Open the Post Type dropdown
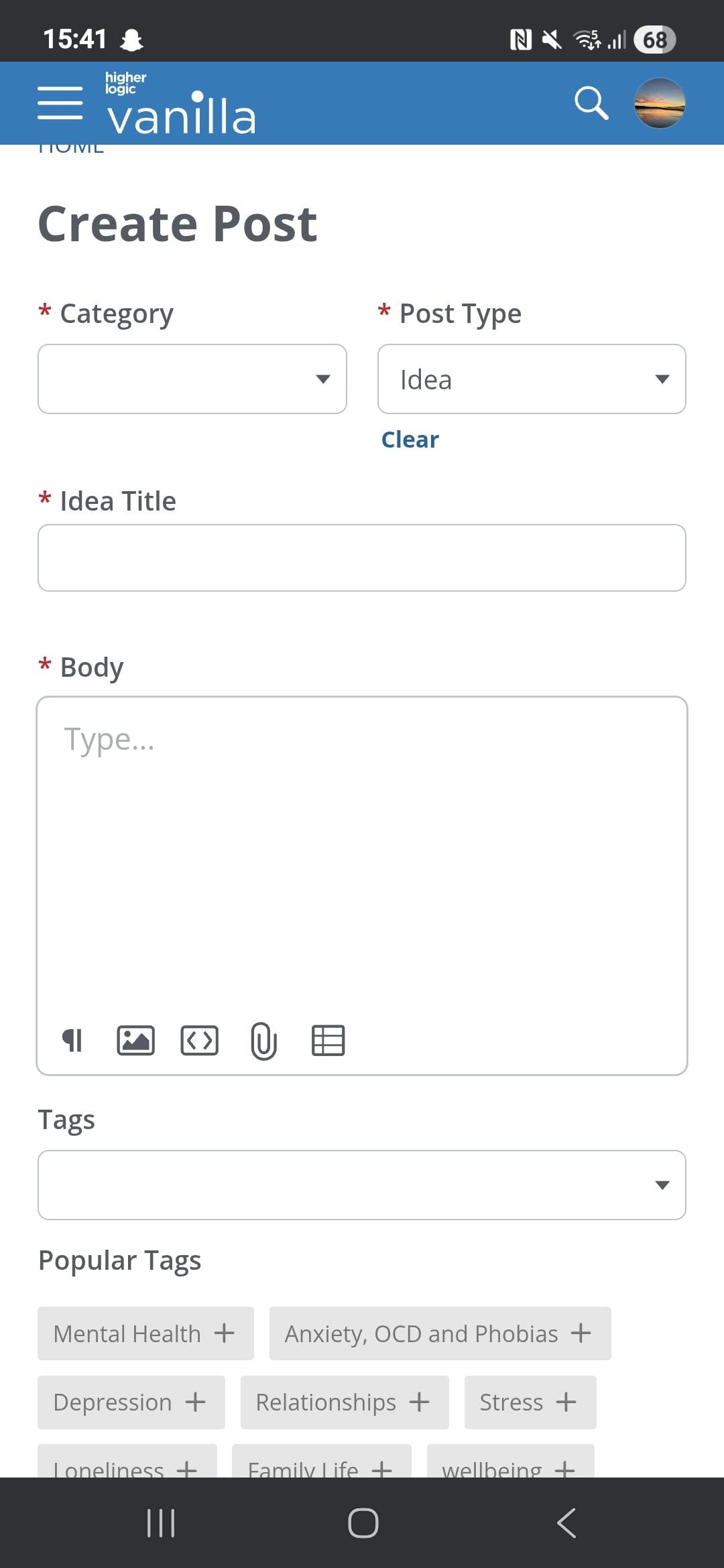The width and height of the screenshot is (724, 1568). 532,379
